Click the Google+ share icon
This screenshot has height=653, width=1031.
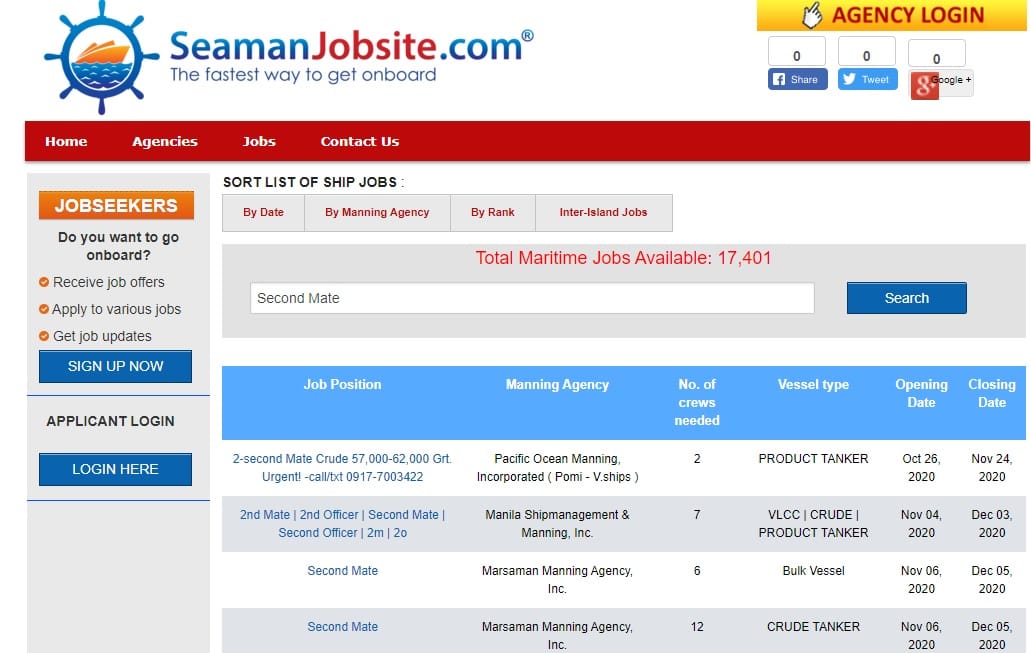point(941,84)
